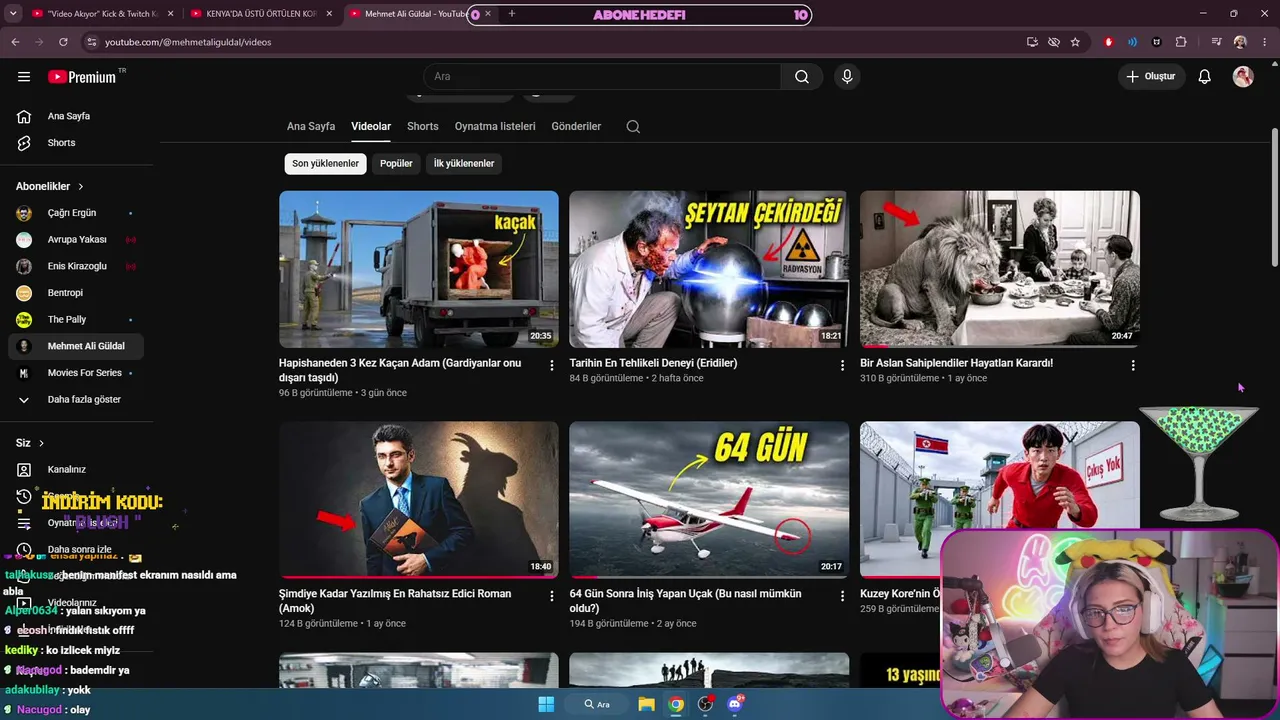Play the lion at dinner table thumbnail
This screenshot has height=720, width=1280.
tap(1000, 269)
